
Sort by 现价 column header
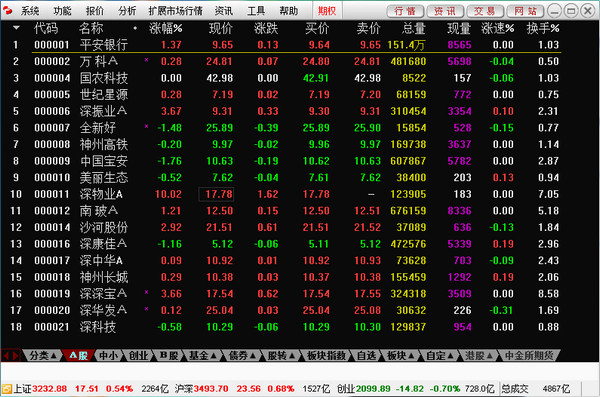[221, 28]
